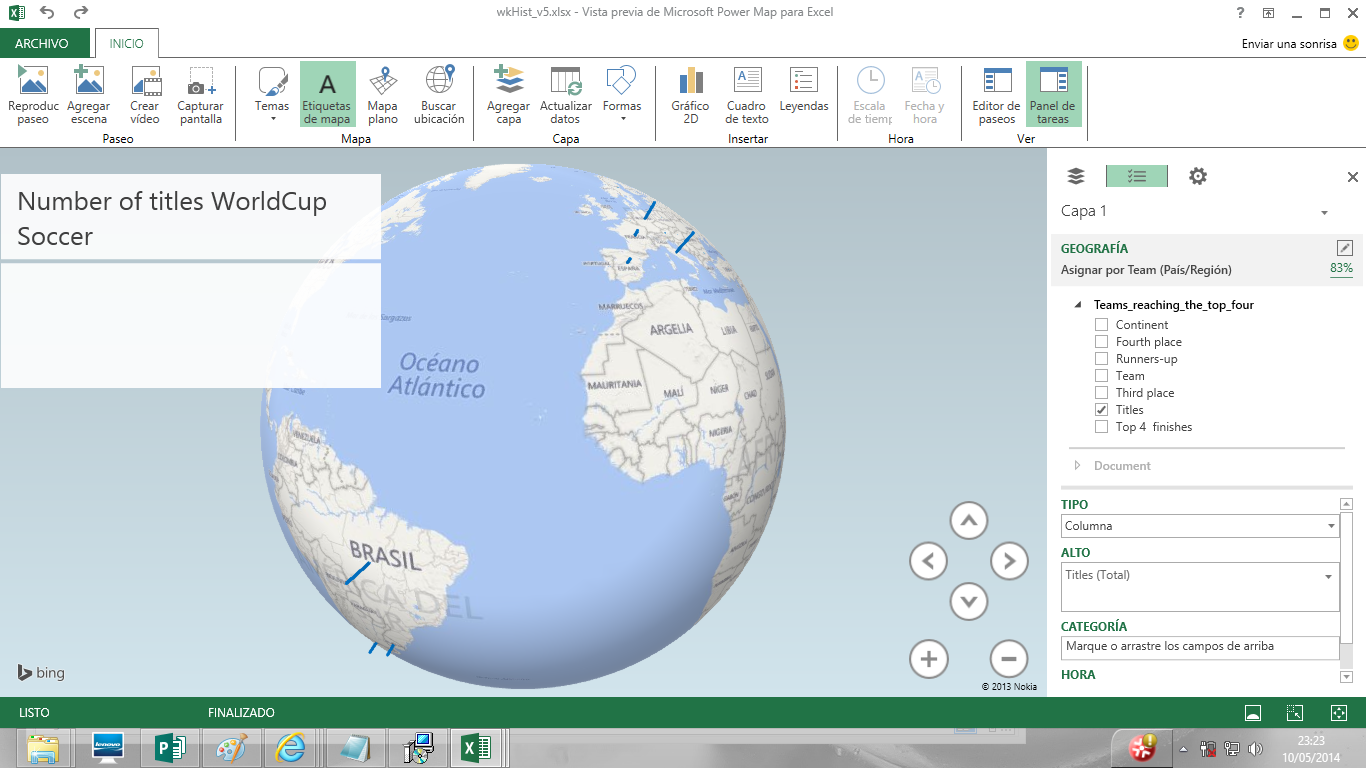Open the Crear vídeo tool
Image resolution: width=1366 pixels, height=768 pixels.
coord(144,93)
